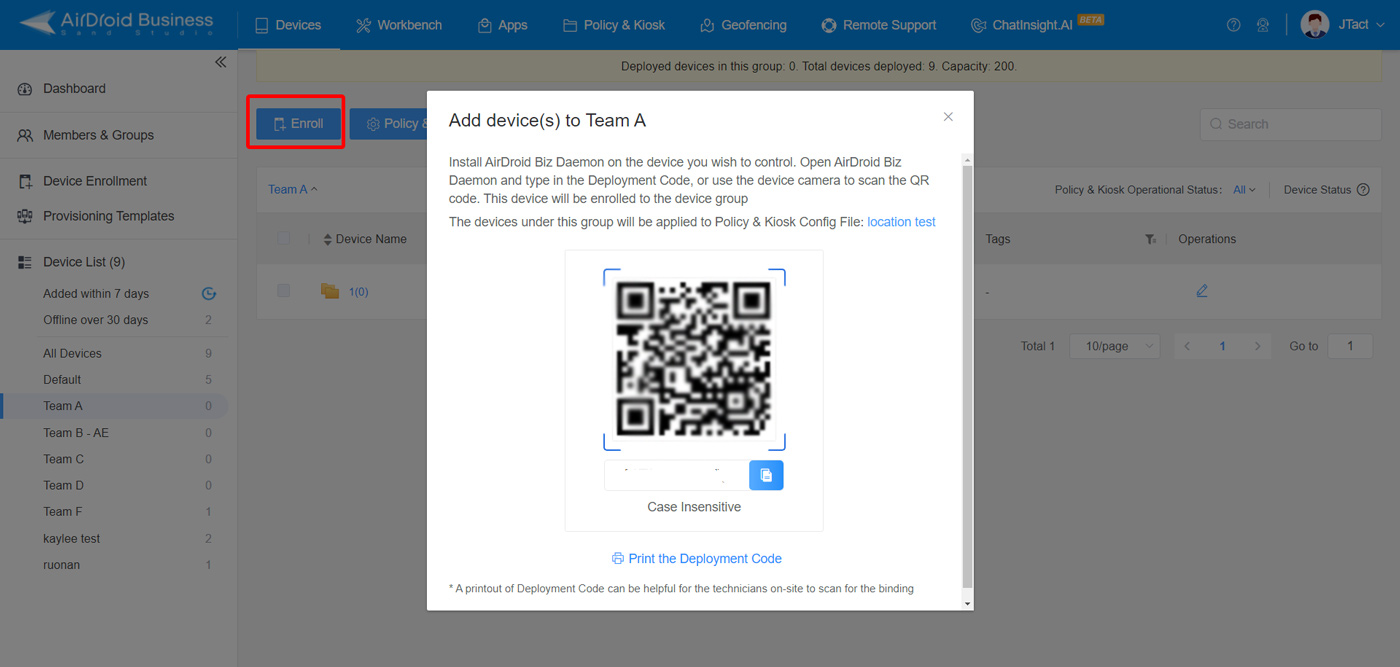Switch to the Workbench tab

[x=399, y=25]
